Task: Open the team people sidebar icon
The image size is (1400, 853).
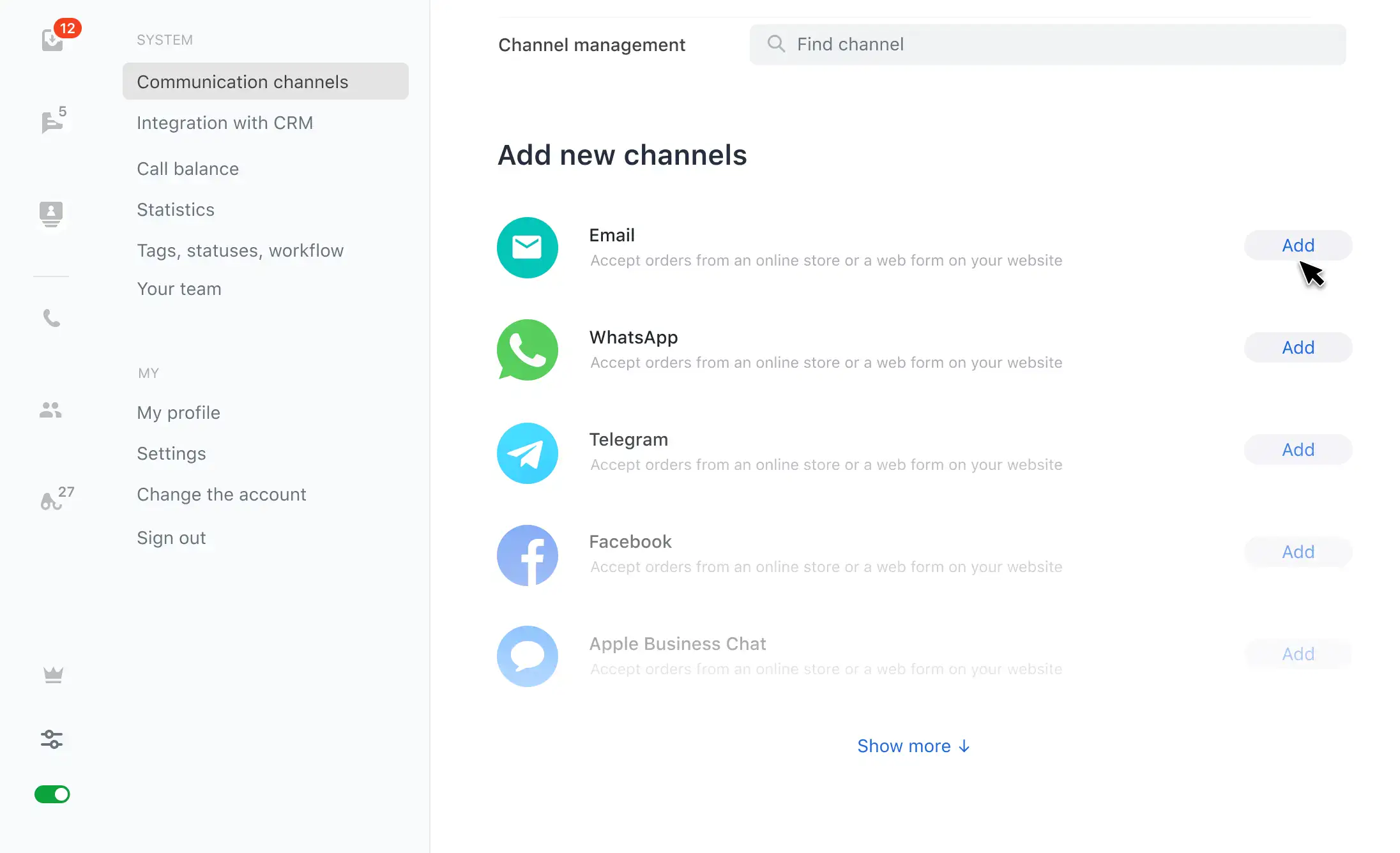Action: click(50, 410)
